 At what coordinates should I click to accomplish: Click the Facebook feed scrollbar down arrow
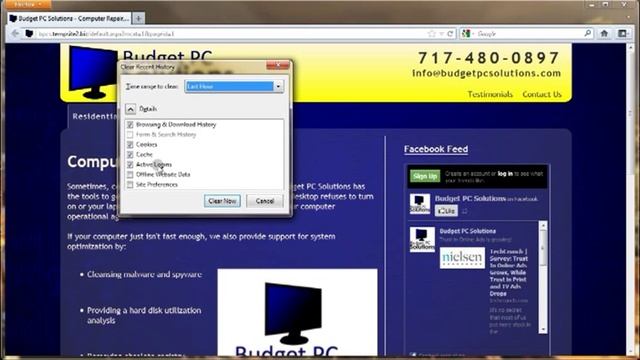pyautogui.click(x=543, y=329)
